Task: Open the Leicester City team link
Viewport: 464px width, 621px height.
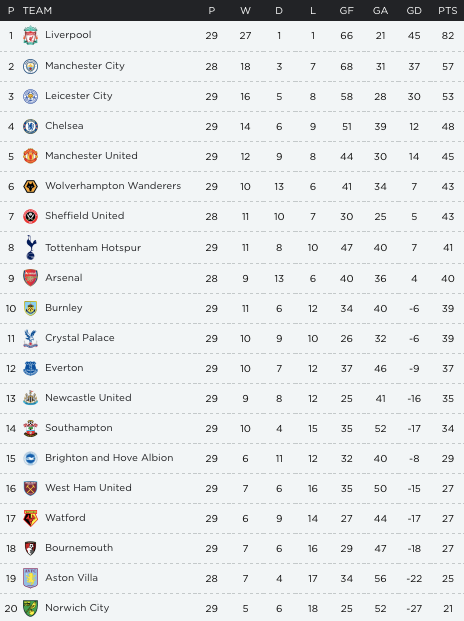Action: click(79, 96)
